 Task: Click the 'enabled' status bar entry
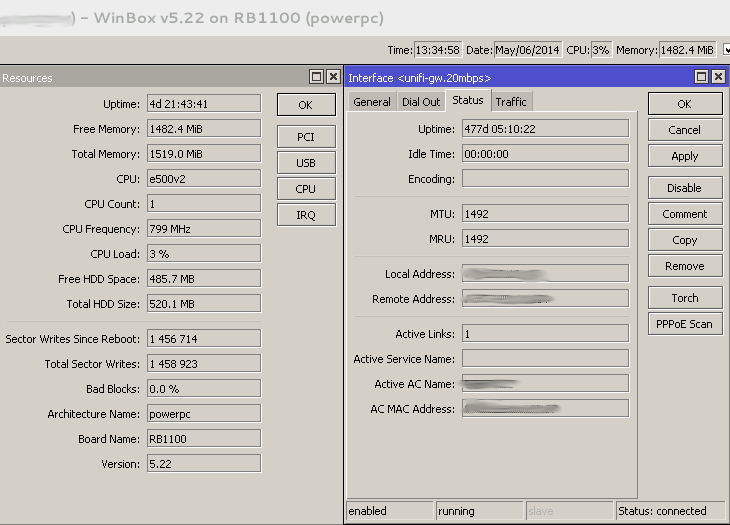click(x=390, y=511)
